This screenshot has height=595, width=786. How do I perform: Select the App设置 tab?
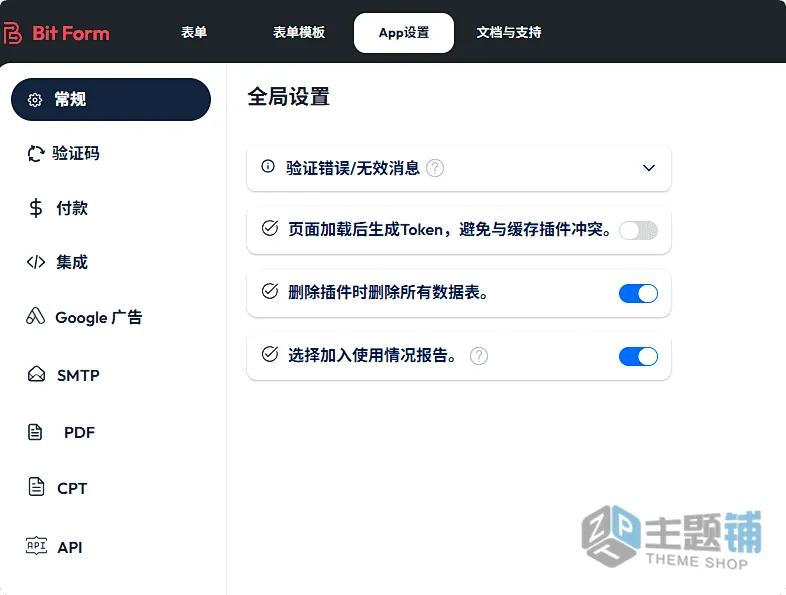click(404, 33)
